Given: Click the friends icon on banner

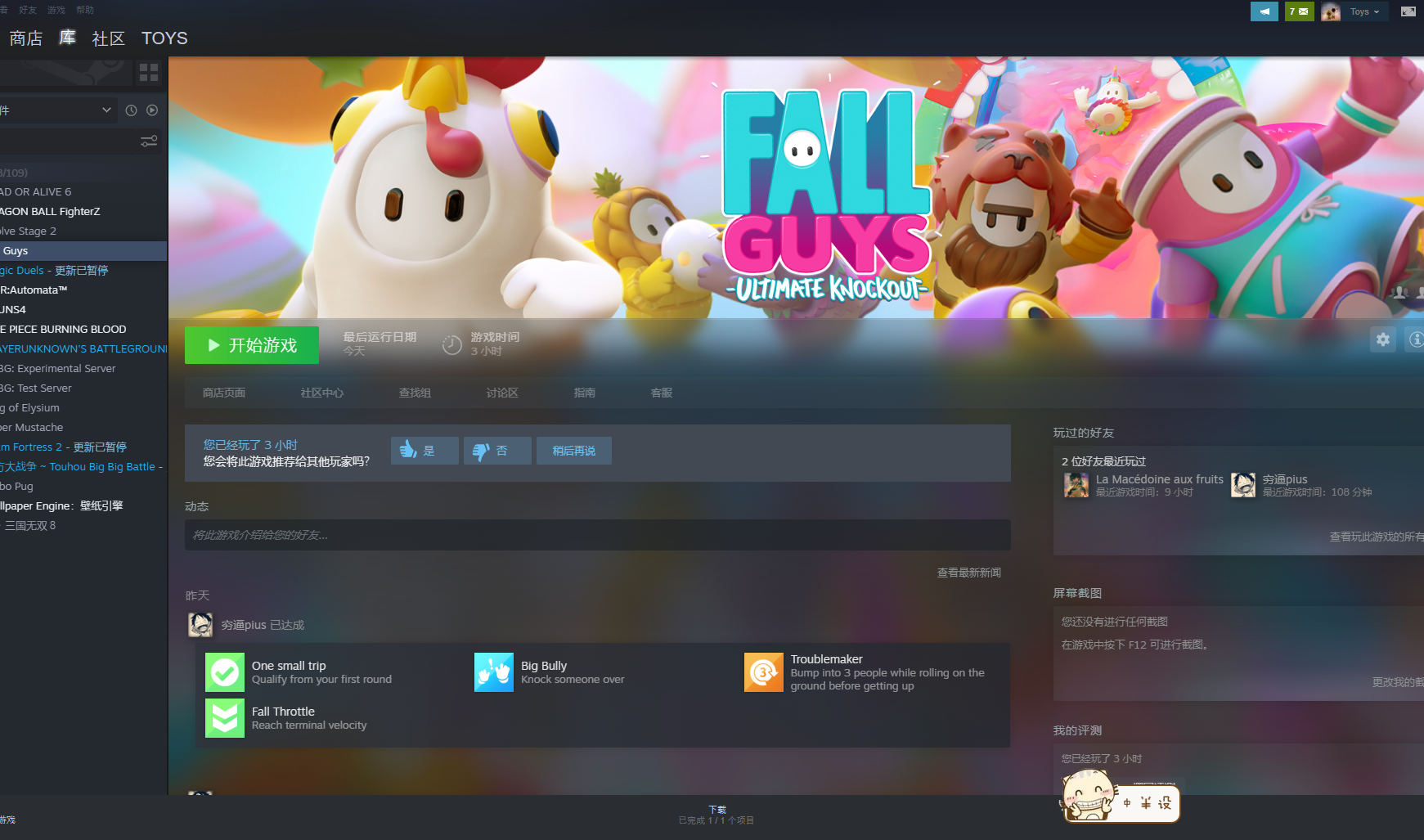Looking at the screenshot, I should pos(1401,292).
